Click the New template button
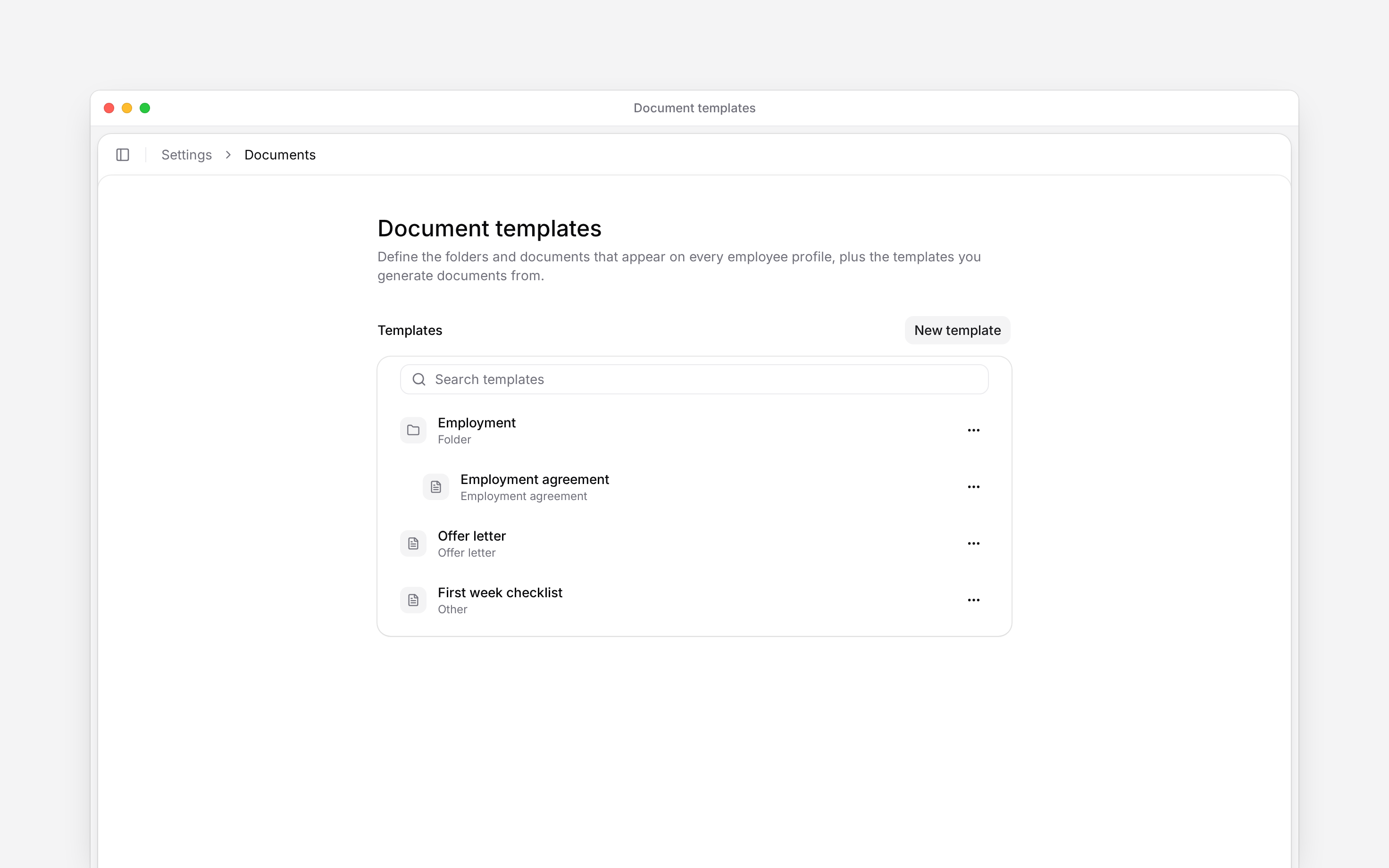Image resolution: width=1389 pixels, height=868 pixels. click(x=957, y=330)
